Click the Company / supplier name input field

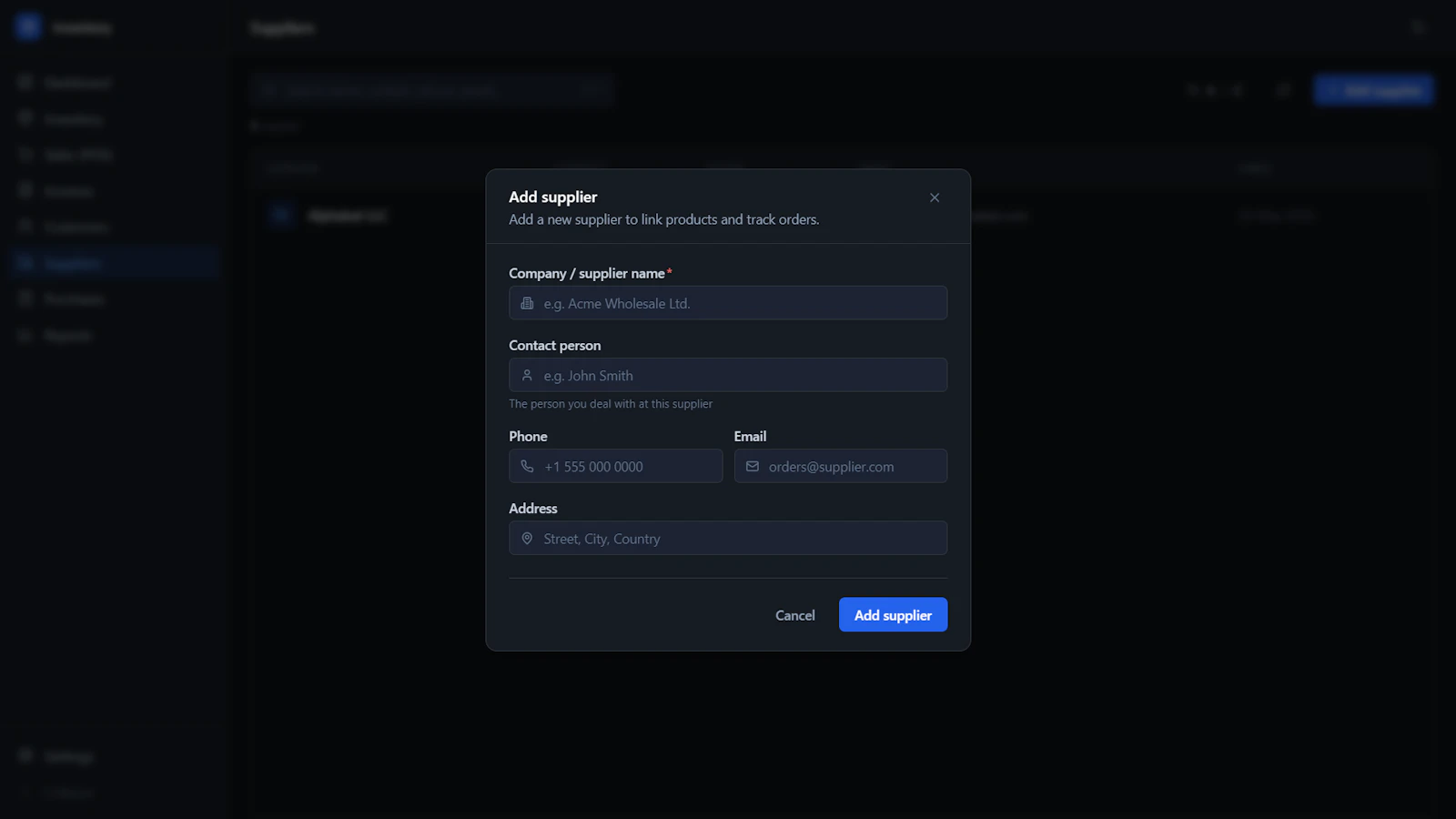(728, 303)
